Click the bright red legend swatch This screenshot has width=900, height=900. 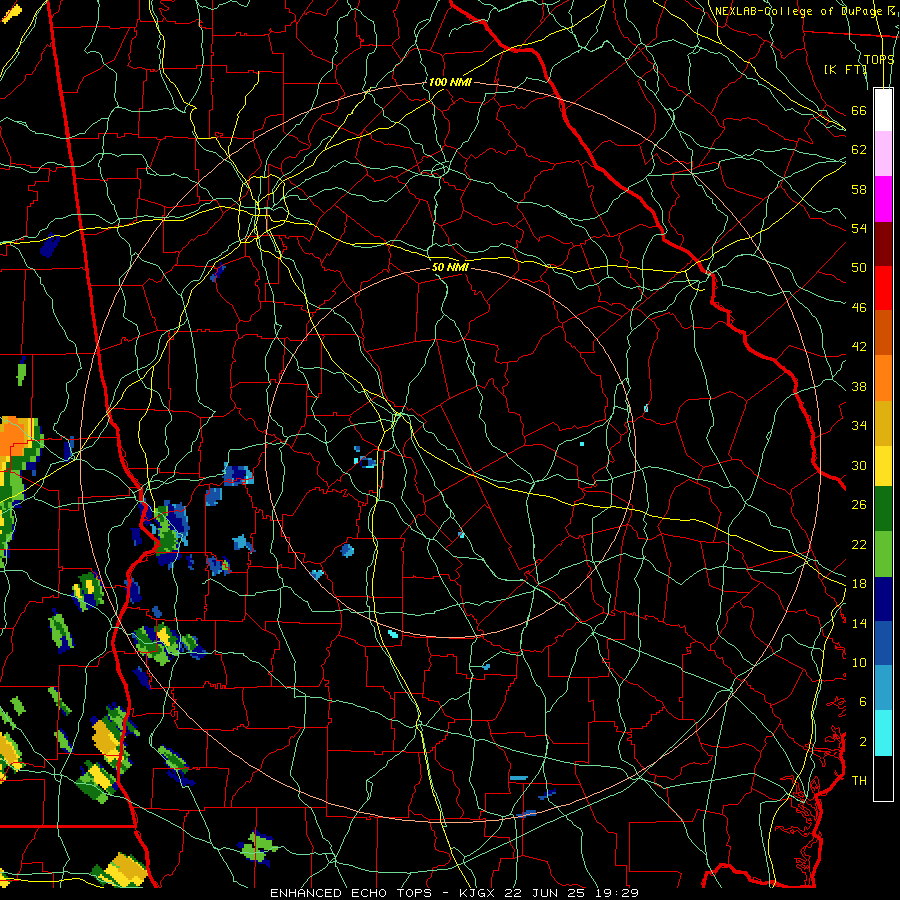coord(883,288)
